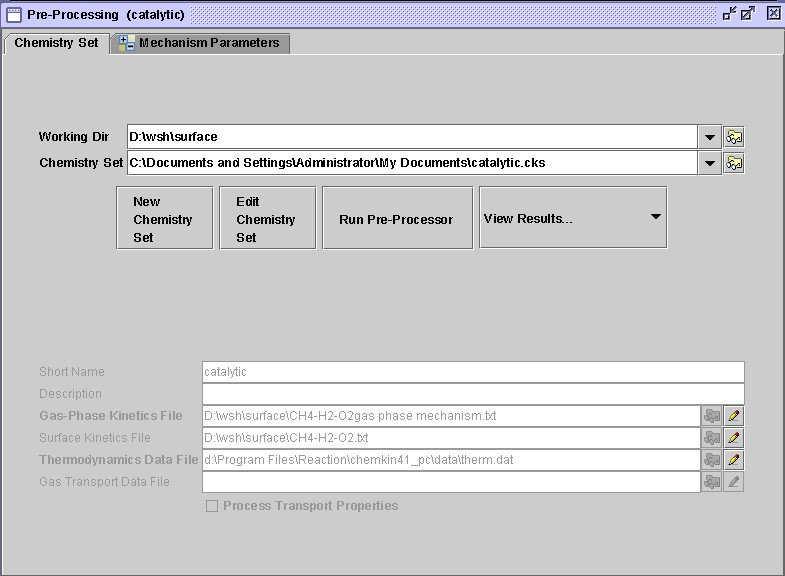Toggle the Process Transport Properties checkbox

pyautogui.click(x=212, y=506)
